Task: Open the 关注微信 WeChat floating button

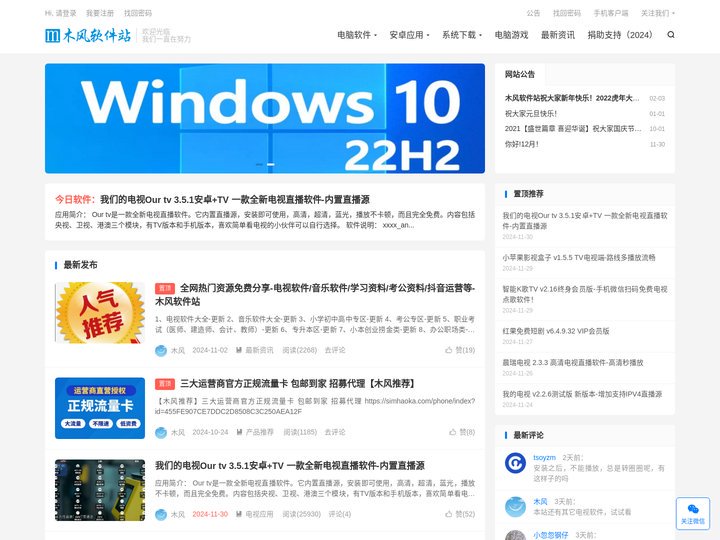Action: coord(692,513)
